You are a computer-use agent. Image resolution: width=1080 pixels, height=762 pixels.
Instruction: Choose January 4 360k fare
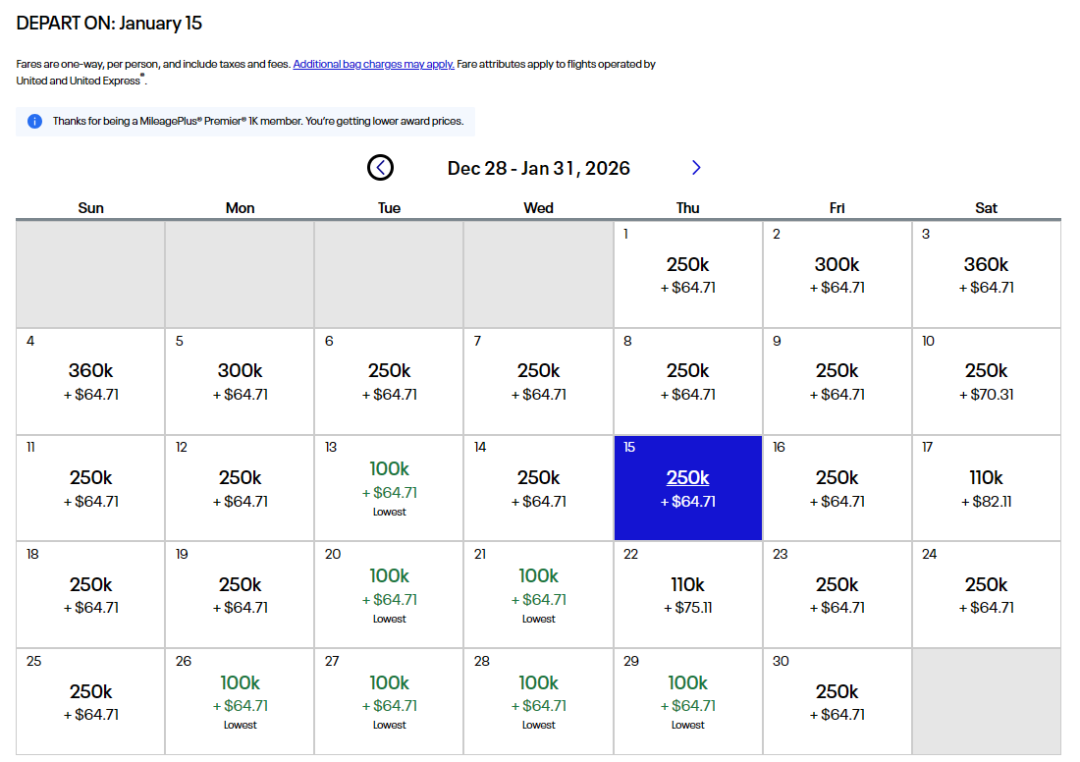(91, 381)
